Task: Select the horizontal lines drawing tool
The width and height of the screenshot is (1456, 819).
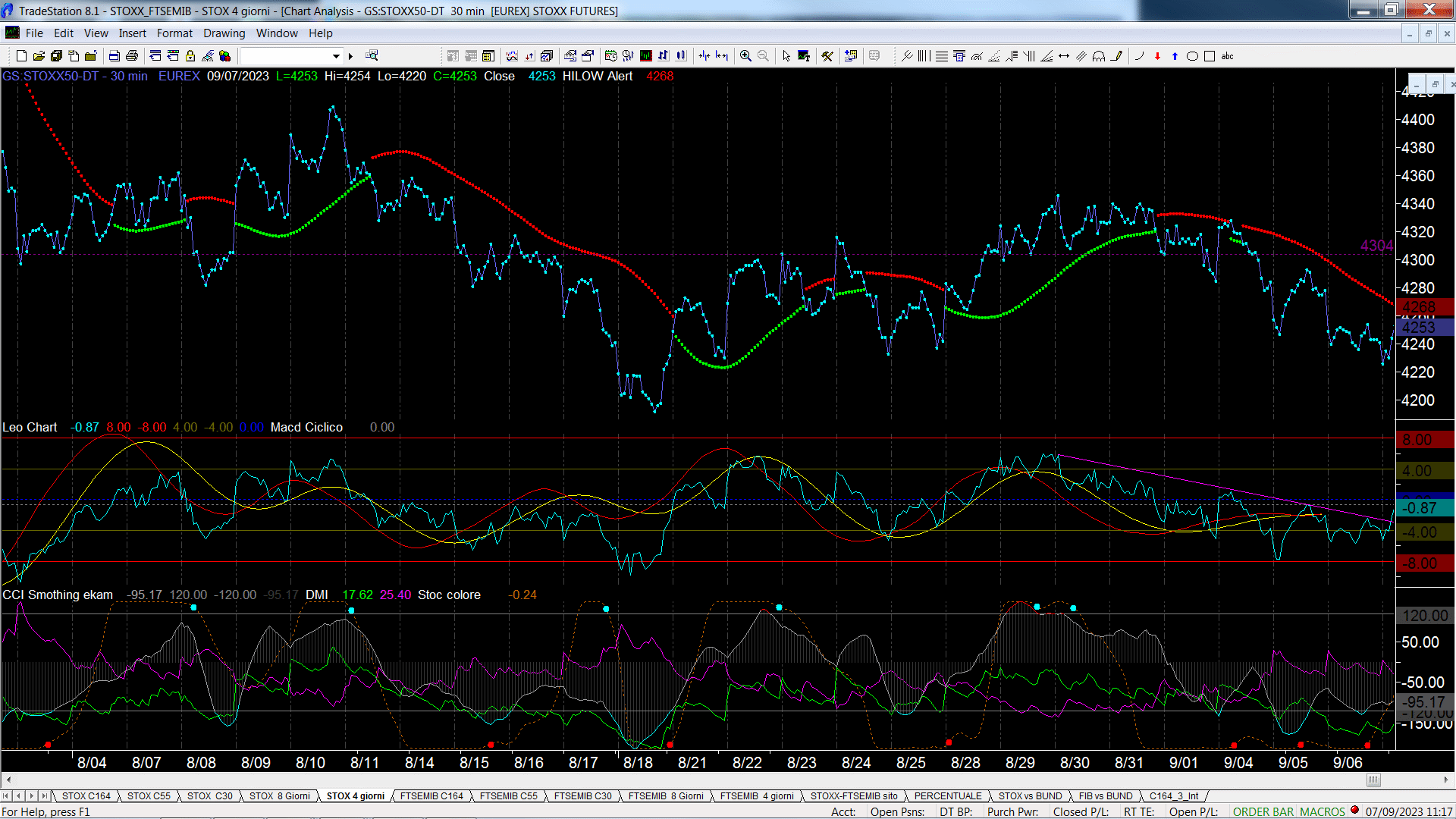Action: click(942, 56)
